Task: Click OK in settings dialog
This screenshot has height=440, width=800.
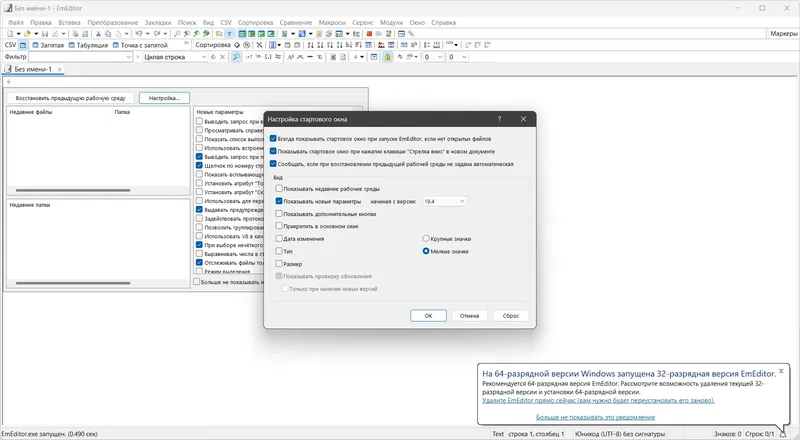Action: (x=428, y=315)
